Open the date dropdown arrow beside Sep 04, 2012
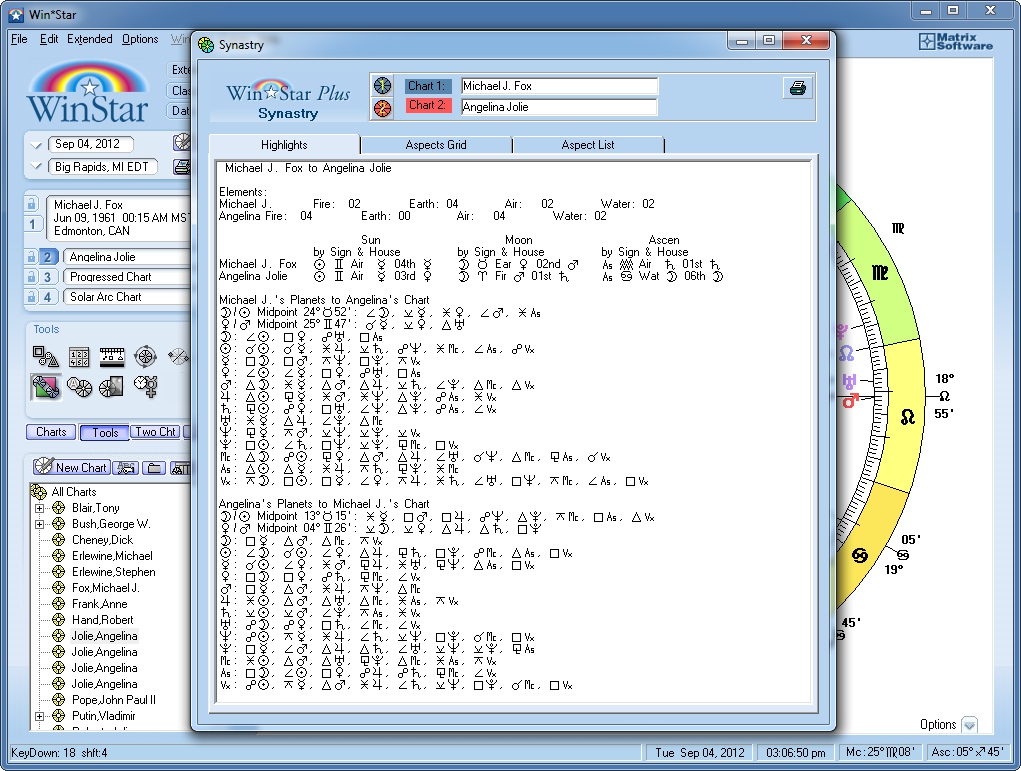Image resolution: width=1021 pixels, height=771 pixels. click(36, 145)
